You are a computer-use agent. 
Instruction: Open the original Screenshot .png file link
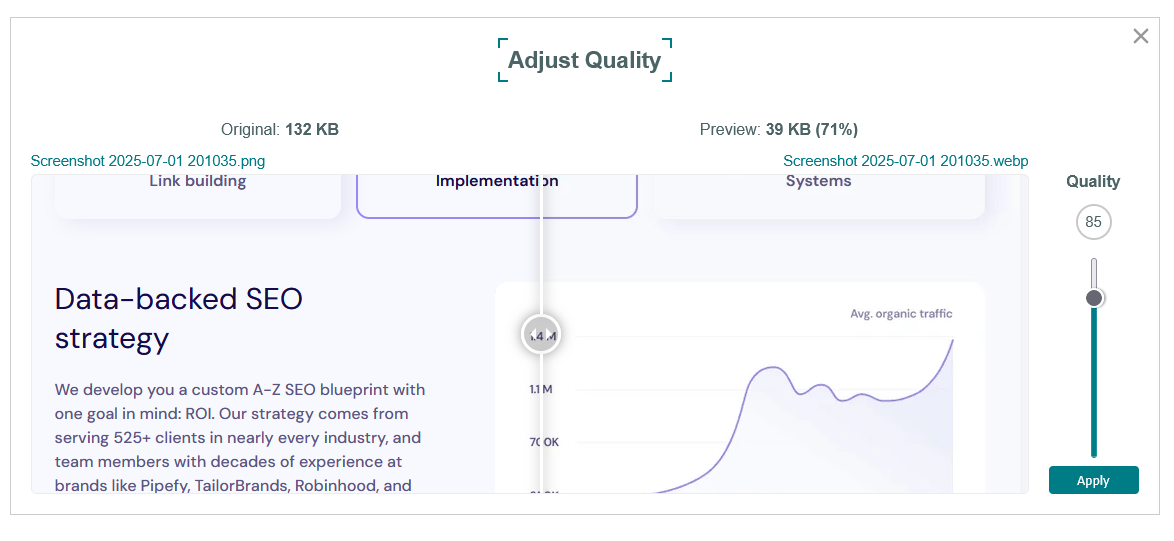coord(147,161)
